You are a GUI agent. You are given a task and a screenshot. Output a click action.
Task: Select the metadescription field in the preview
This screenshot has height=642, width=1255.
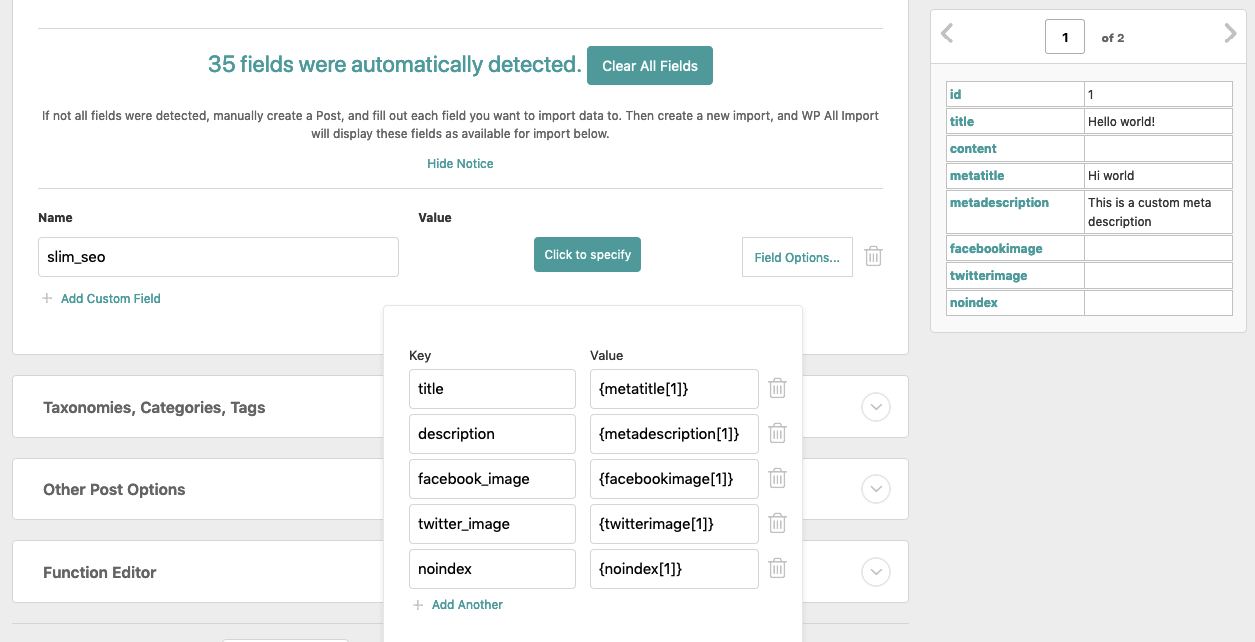[999, 202]
